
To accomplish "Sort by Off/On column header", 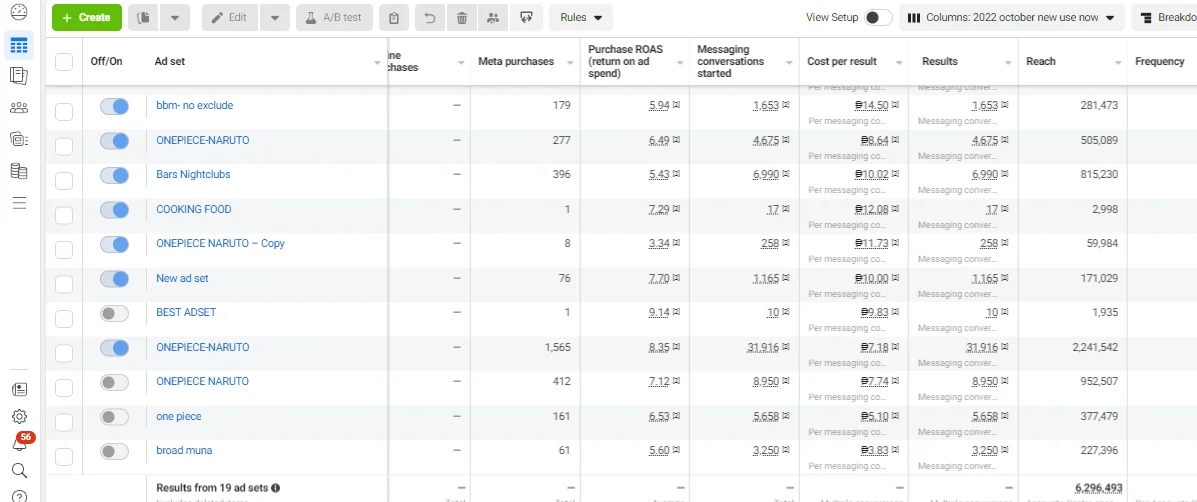I will 106,62.
